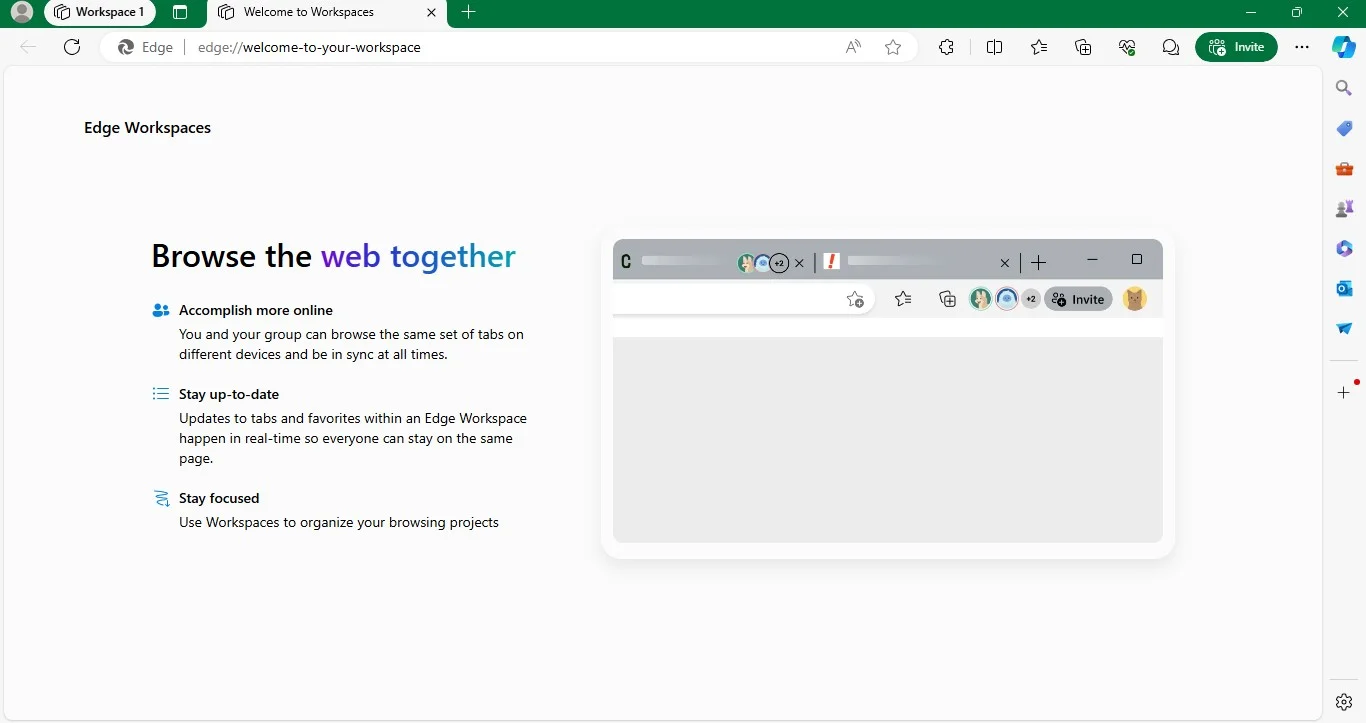Image resolution: width=1366 pixels, height=723 pixels.
Task: Close the Welcome to Workspaces tab
Action: coord(431,13)
